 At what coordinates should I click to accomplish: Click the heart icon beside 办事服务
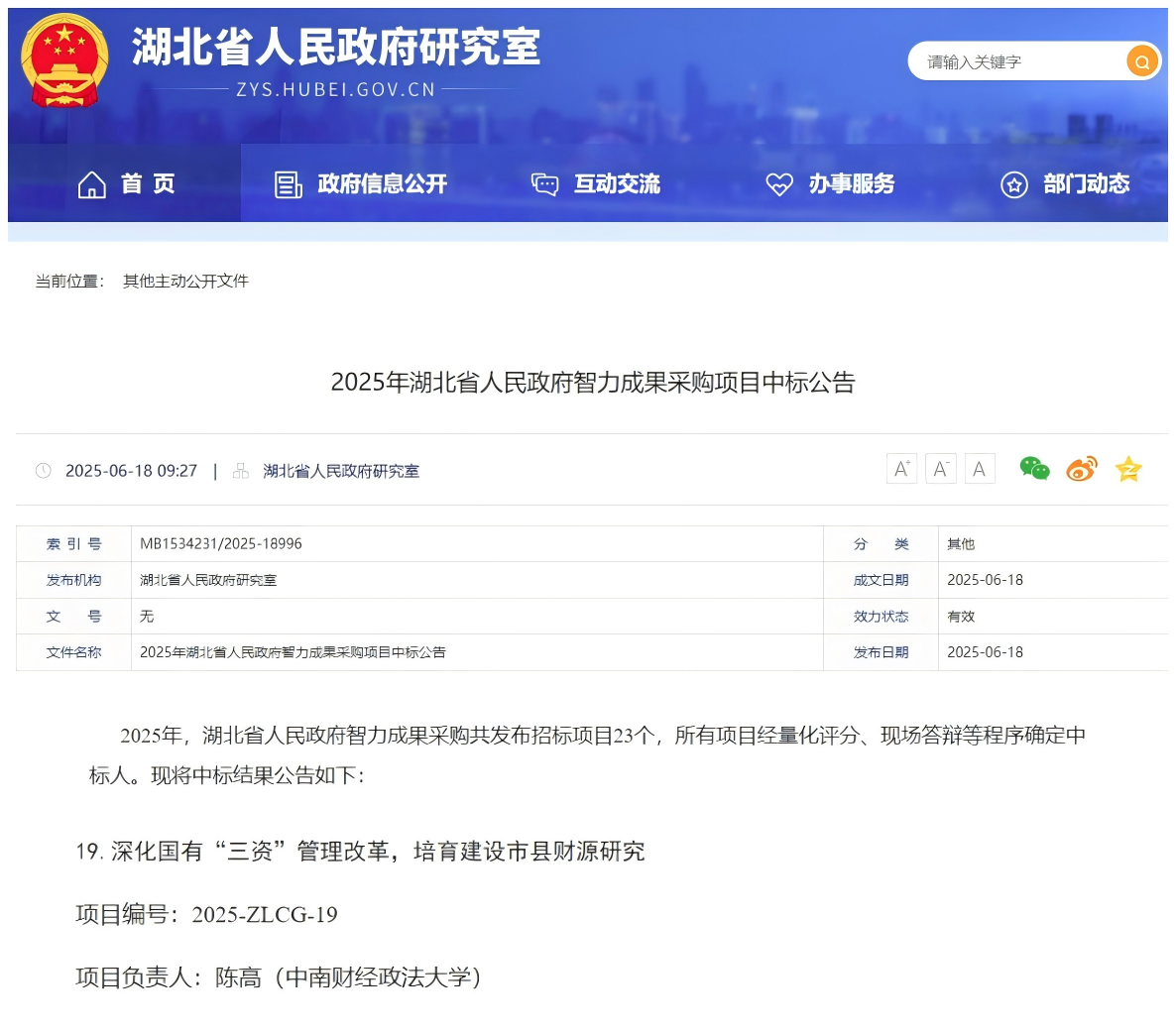[x=779, y=184]
